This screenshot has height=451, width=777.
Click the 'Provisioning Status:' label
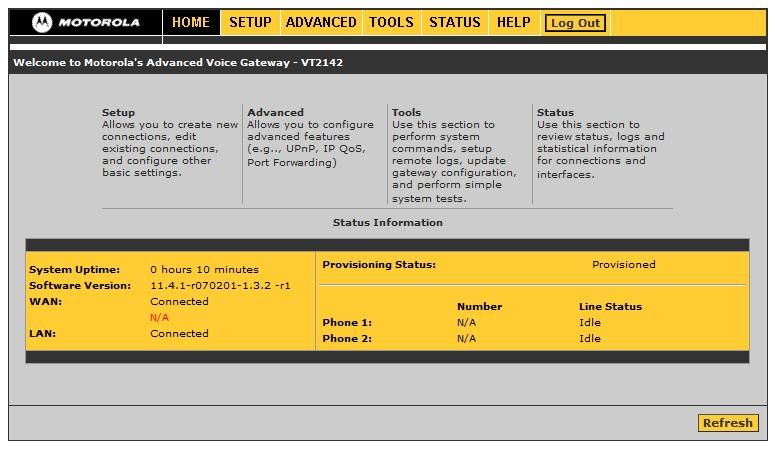[379, 265]
